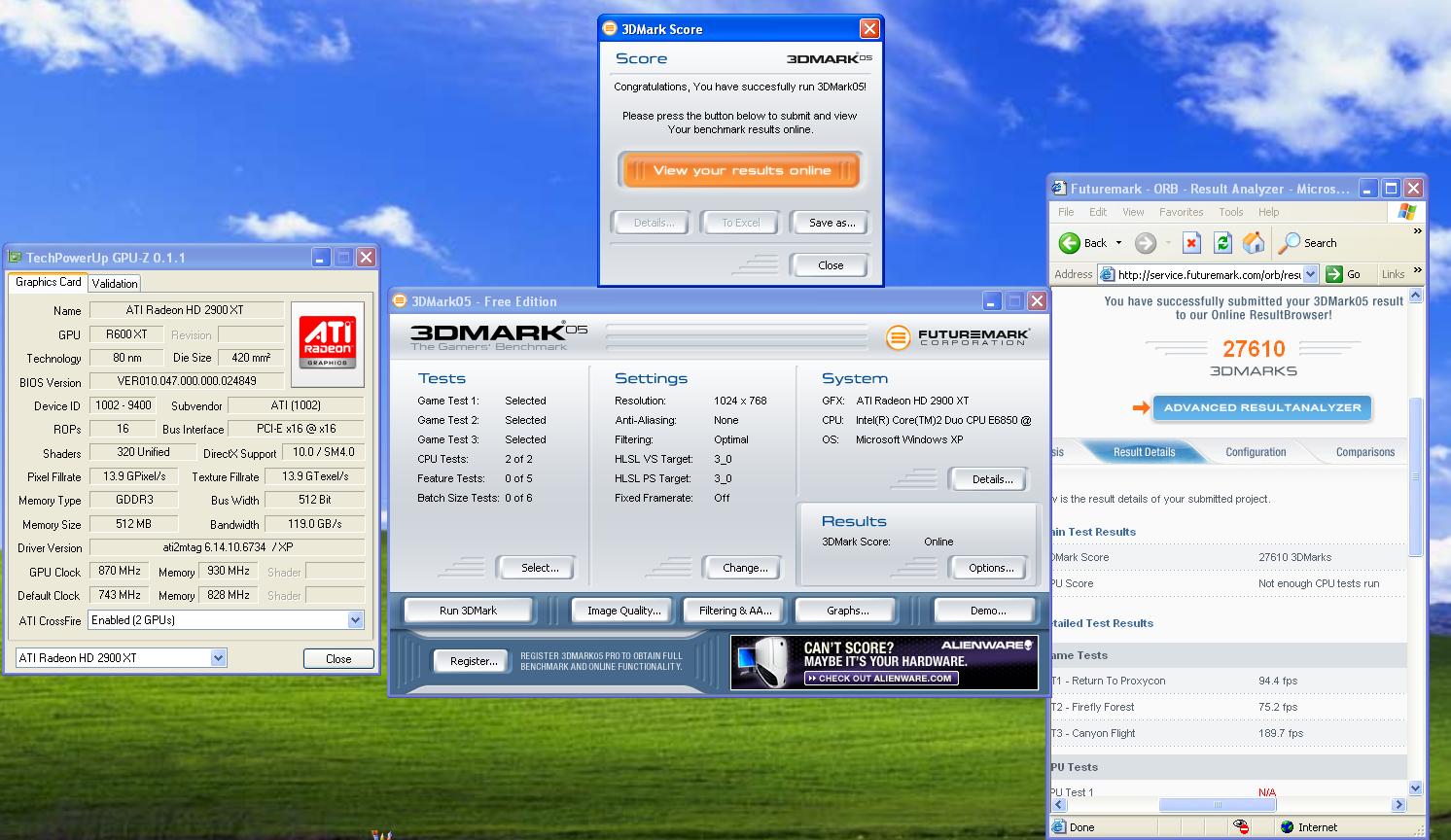Click the Windows flag logo in the browser
1451x840 pixels.
(1406, 212)
